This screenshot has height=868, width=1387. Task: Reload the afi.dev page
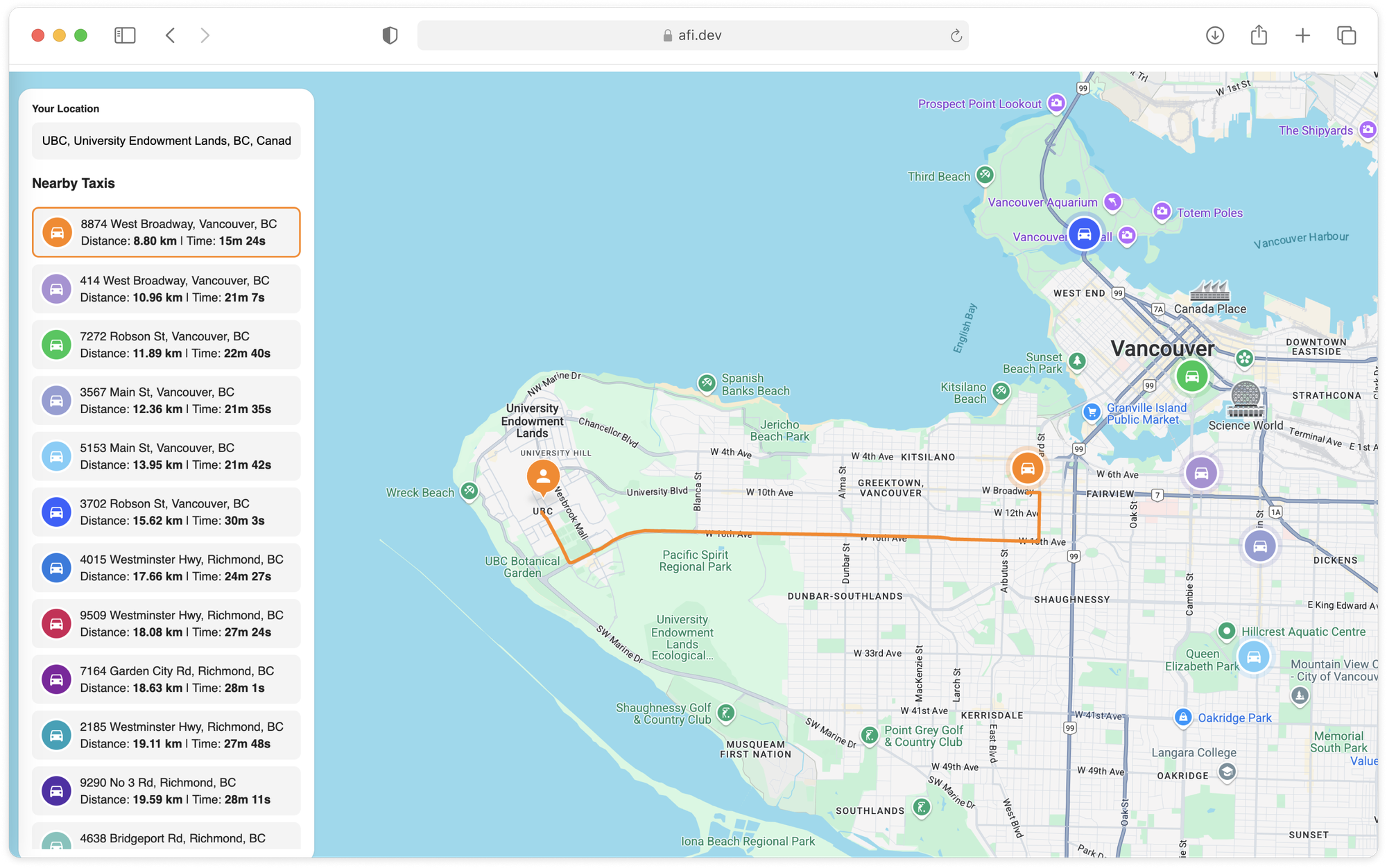click(956, 35)
